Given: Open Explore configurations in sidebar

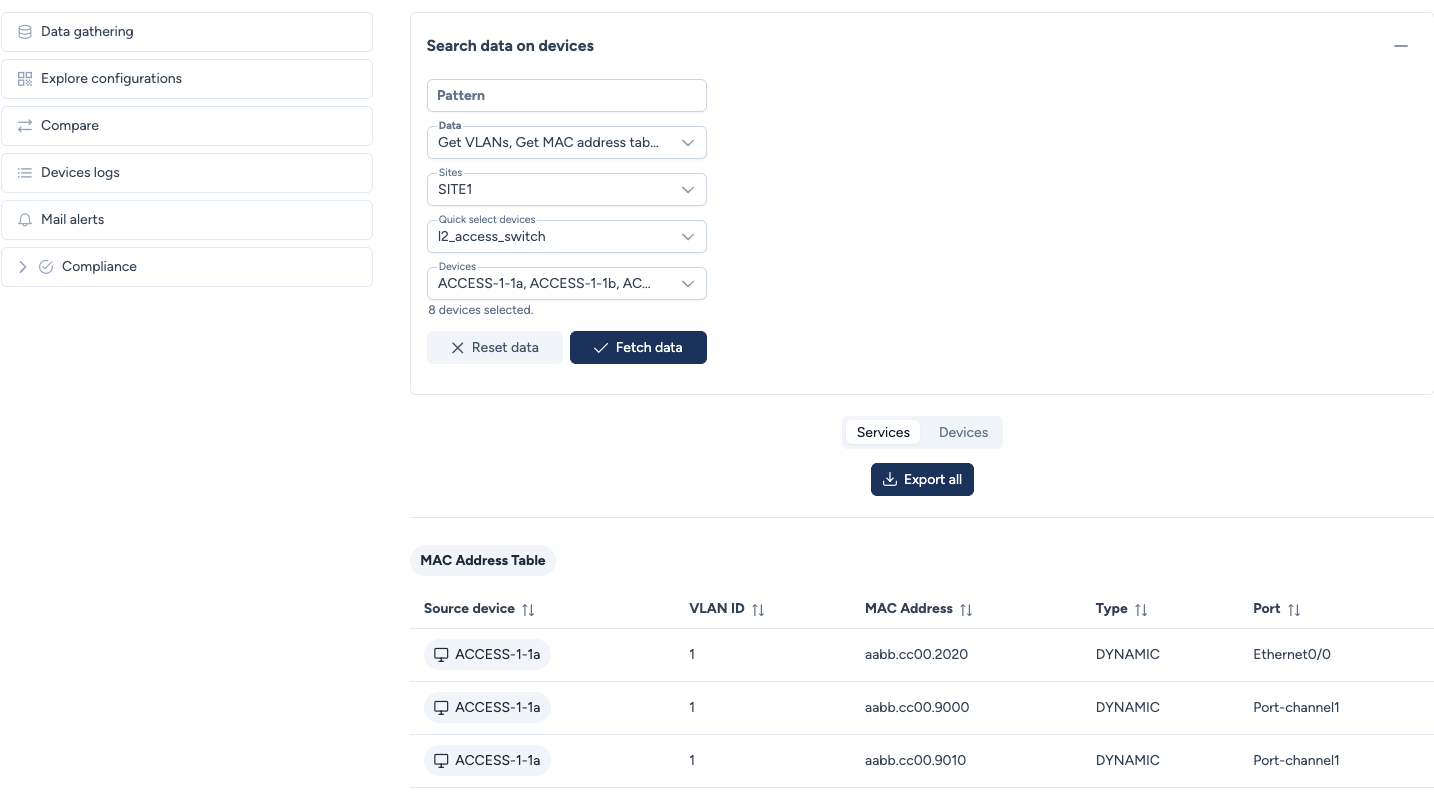Looking at the screenshot, I should click(x=111, y=79).
